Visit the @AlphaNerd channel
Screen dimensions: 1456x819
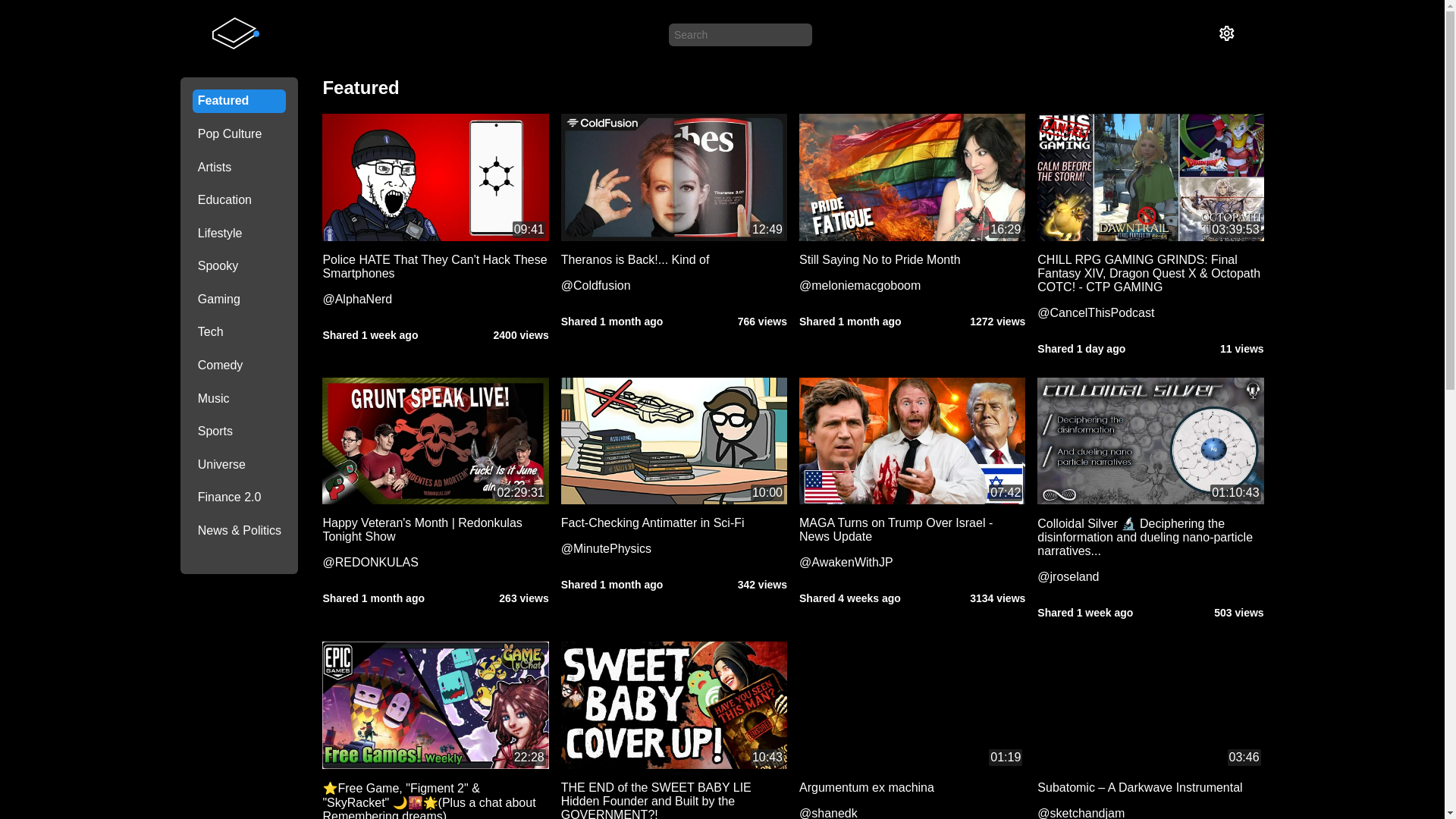coord(357,300)
